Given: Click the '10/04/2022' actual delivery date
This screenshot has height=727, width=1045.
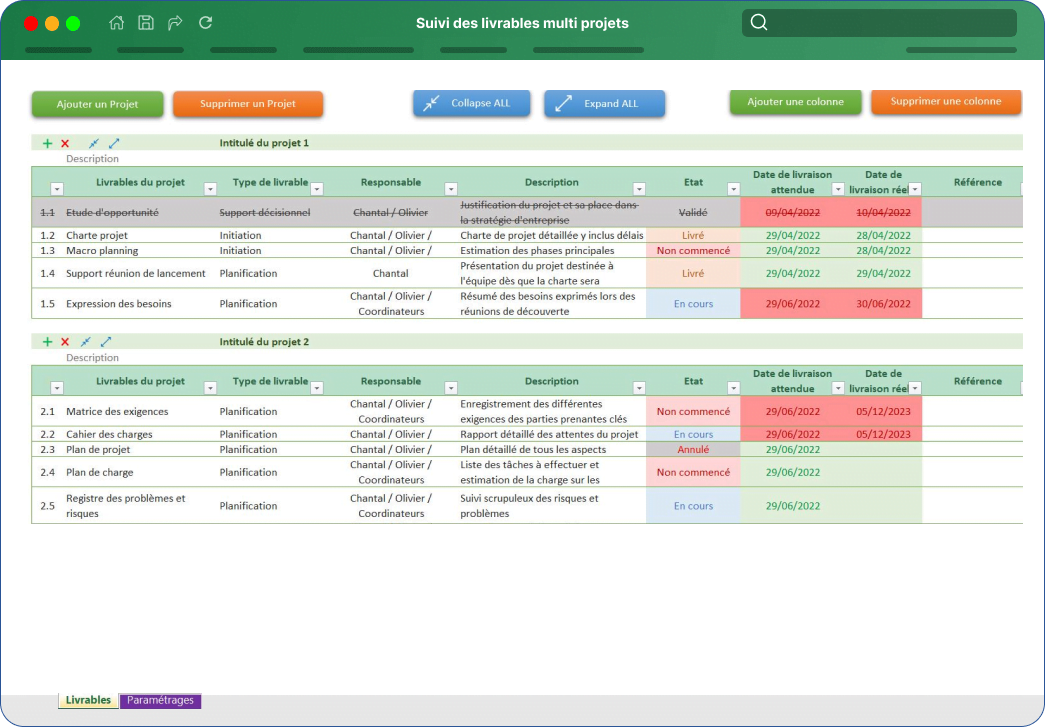Looking at the screenshot, I should 883,213.
